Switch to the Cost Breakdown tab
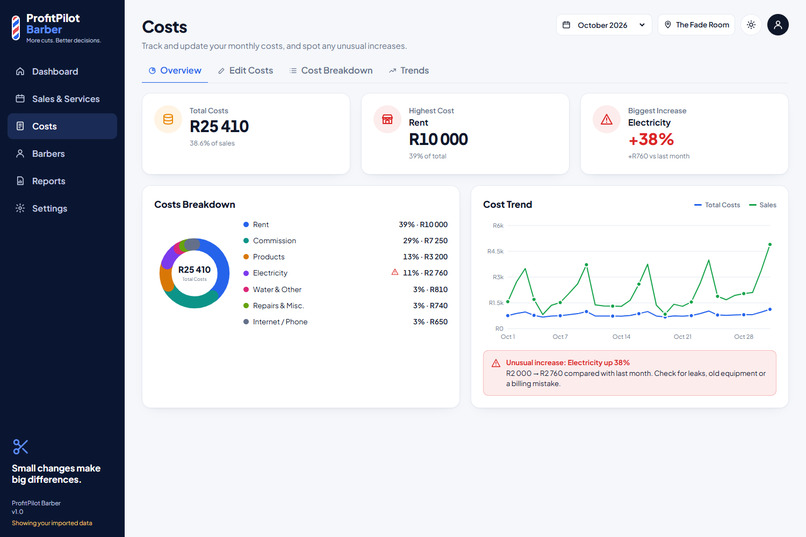Image resolution: width=806 pixels, height=537 pixels. (x=331, y=71)
